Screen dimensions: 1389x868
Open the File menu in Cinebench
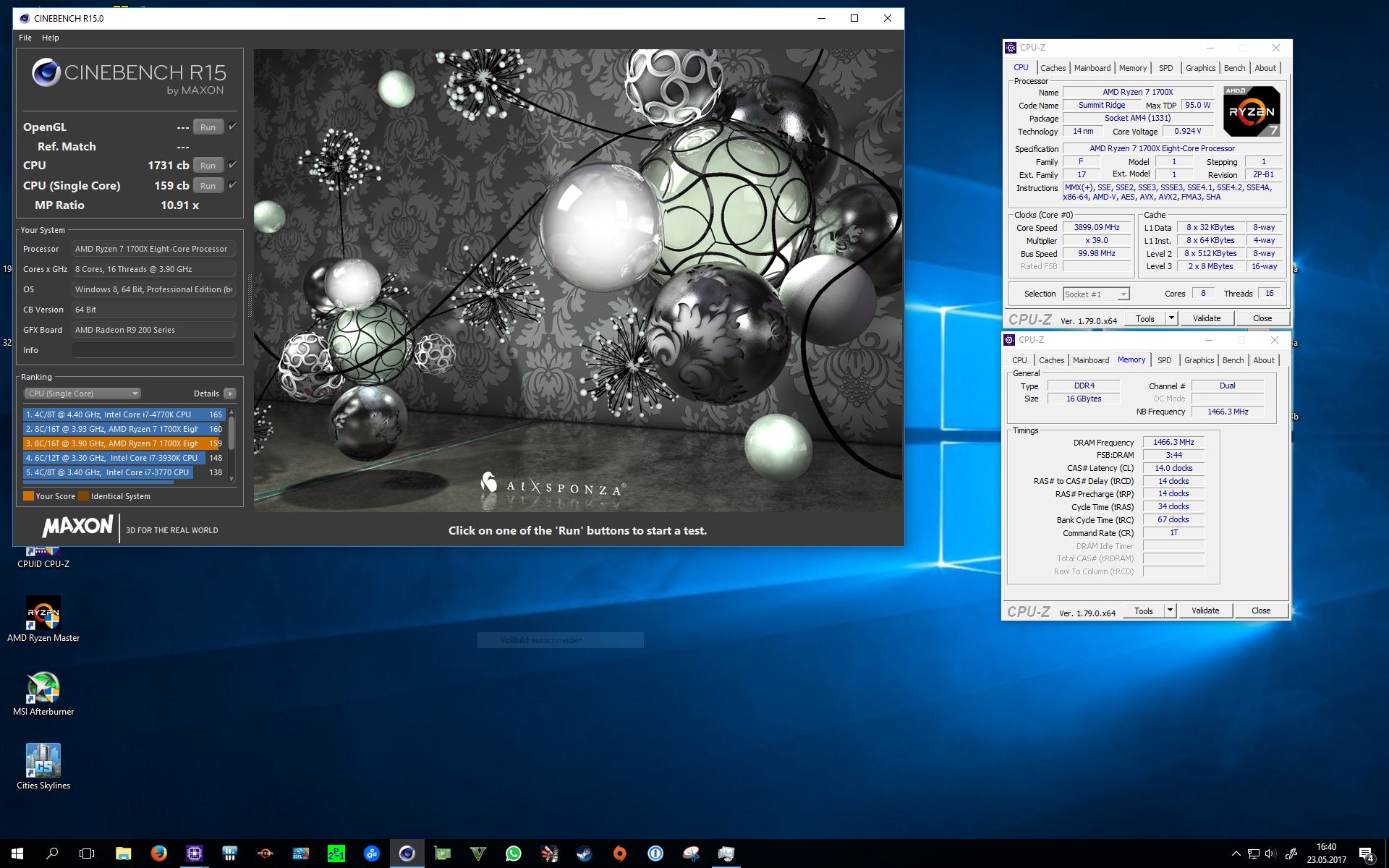pyautogui.click(x=25, y=38)
